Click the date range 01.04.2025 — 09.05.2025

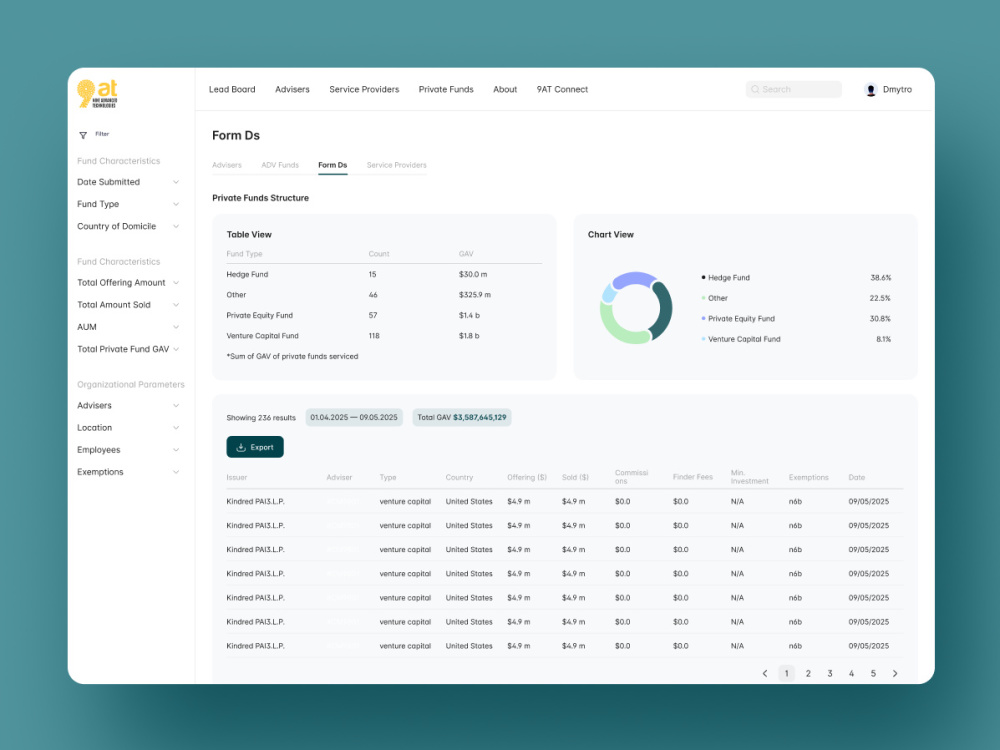pos(354,418)
